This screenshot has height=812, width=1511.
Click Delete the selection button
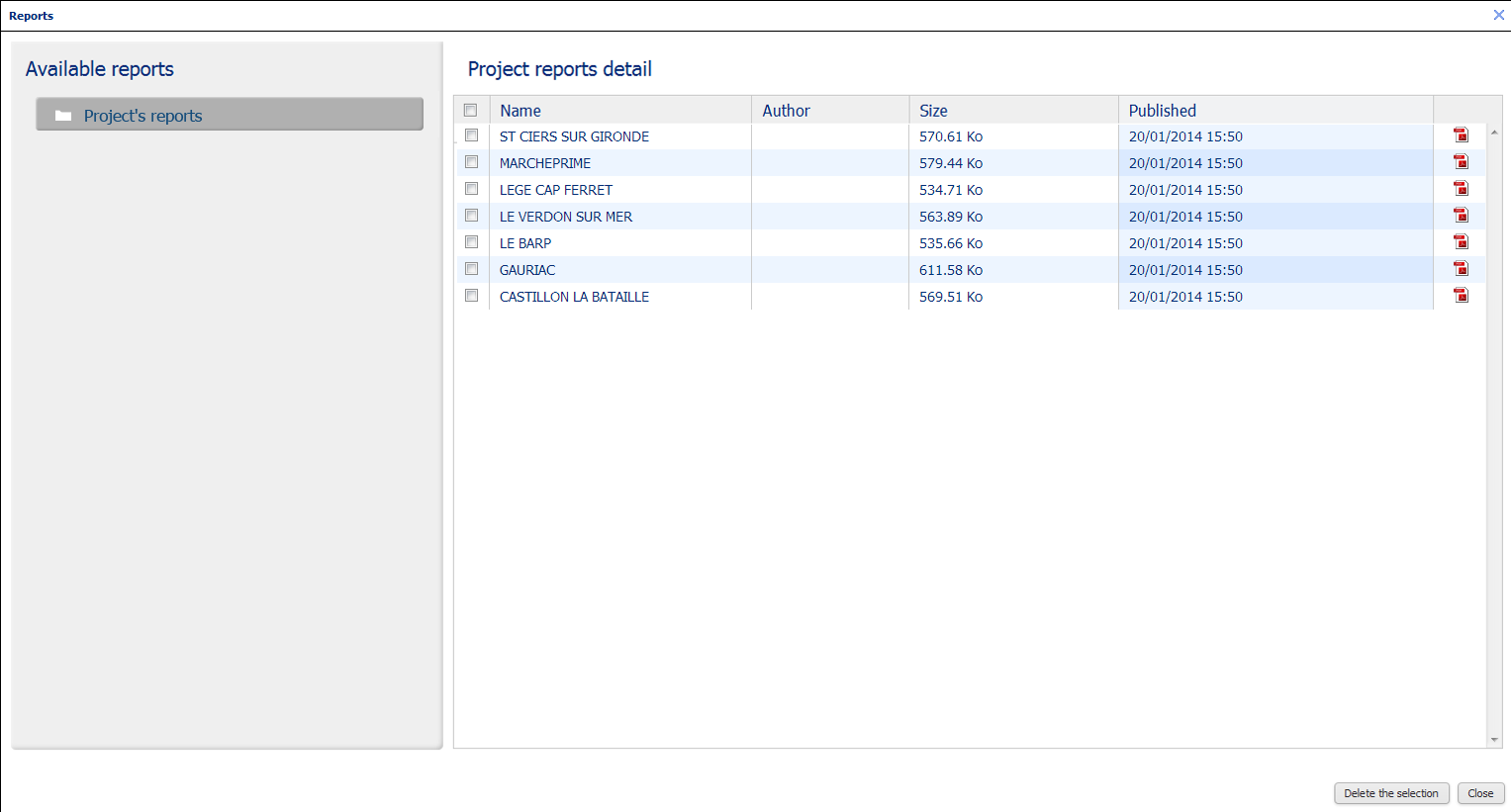pos(1391,793)
